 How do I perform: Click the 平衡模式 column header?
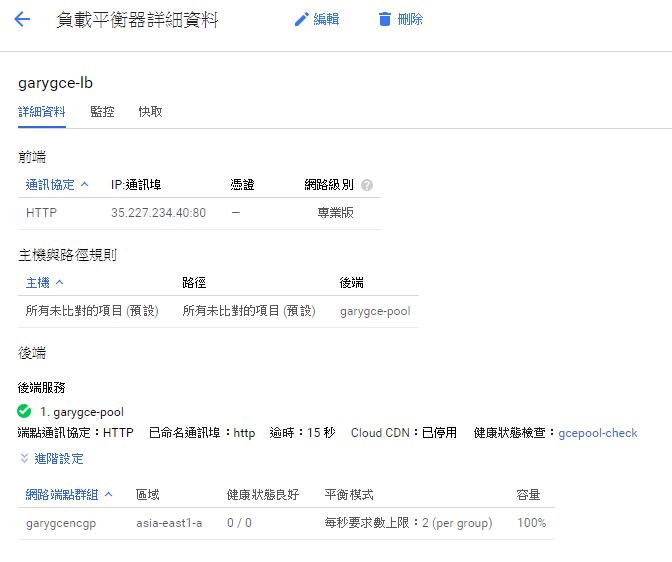(x=349, y=495)
